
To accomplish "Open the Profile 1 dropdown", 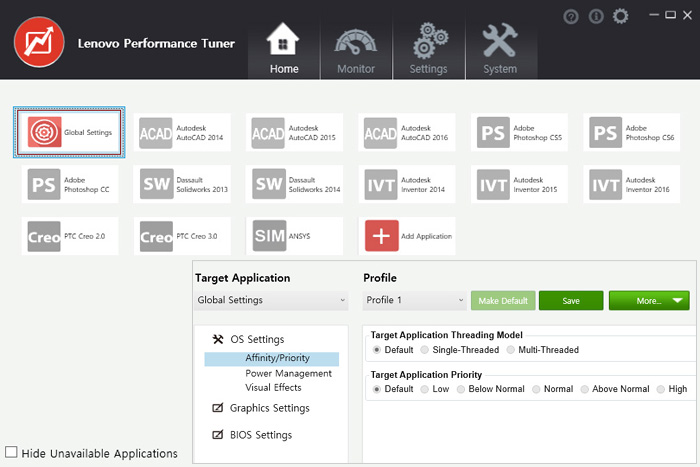I will 414,300.
